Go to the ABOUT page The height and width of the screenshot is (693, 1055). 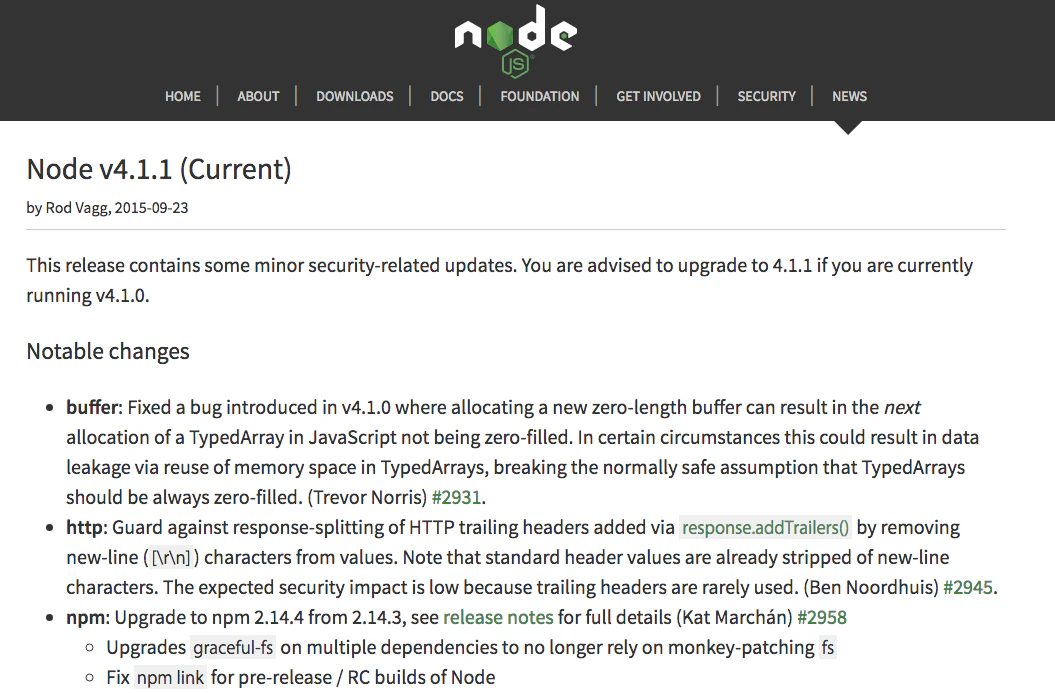coord(258,96)
